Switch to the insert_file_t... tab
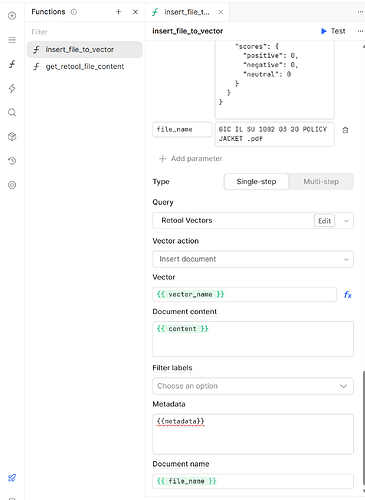This screenshot has width=365, height=500. pyautogui.click(x=187, y=12)
